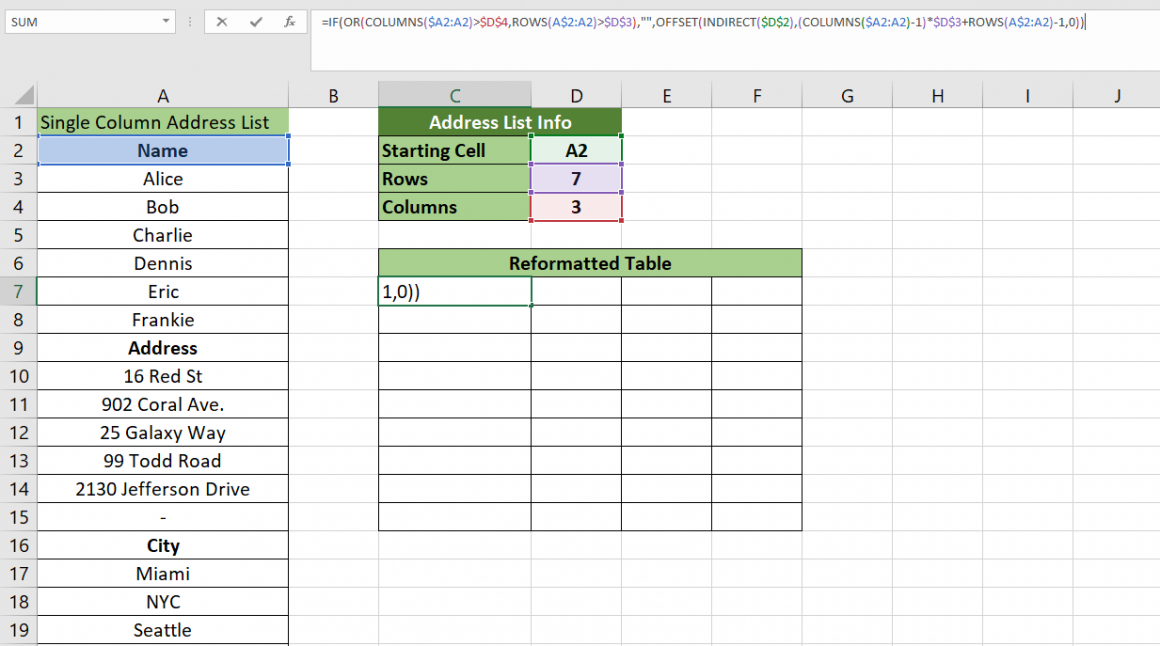Click the Reformatted Table header cell
This screenshot has height=646, width=1160.
[x=589, y=263]
